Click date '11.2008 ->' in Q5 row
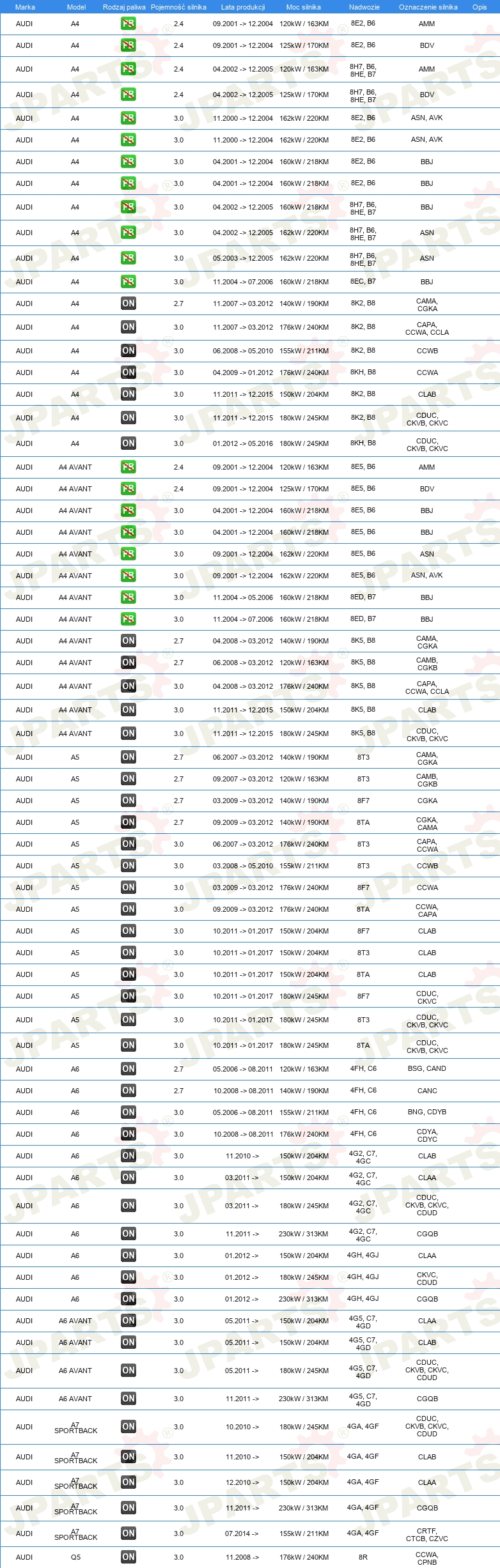 click(x=242, y=1557)
